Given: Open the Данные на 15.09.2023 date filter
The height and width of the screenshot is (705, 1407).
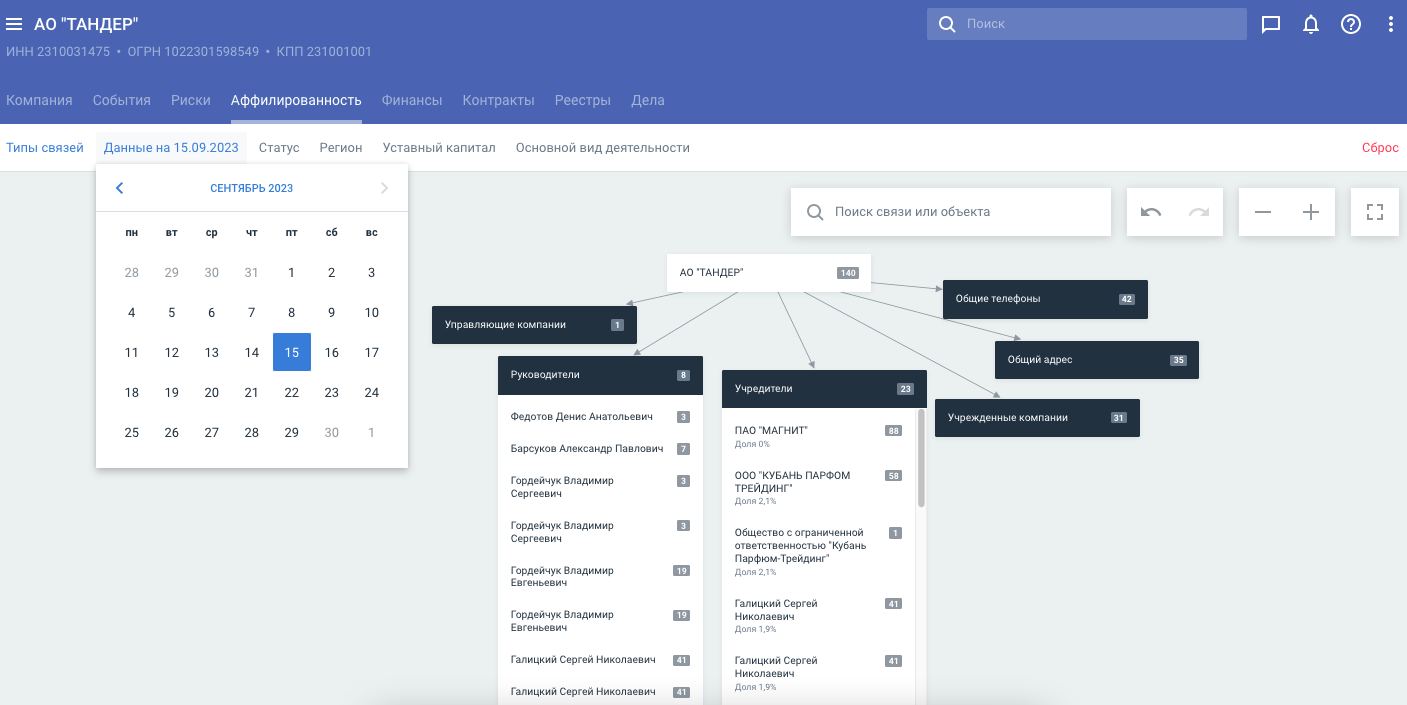Looking at the screenshot, I should point(171,148).
